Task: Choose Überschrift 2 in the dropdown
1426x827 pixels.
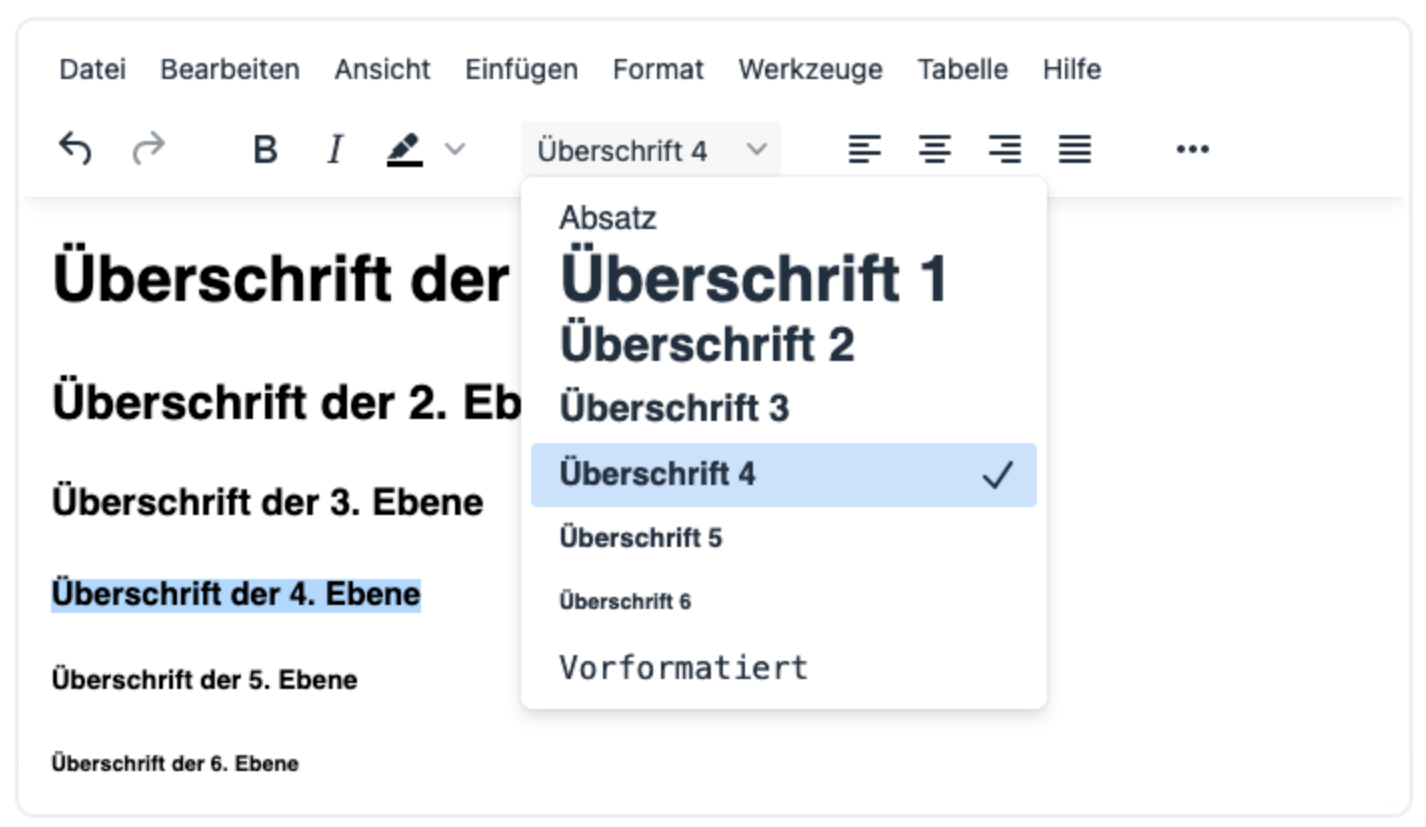Action: pos(784,345)
